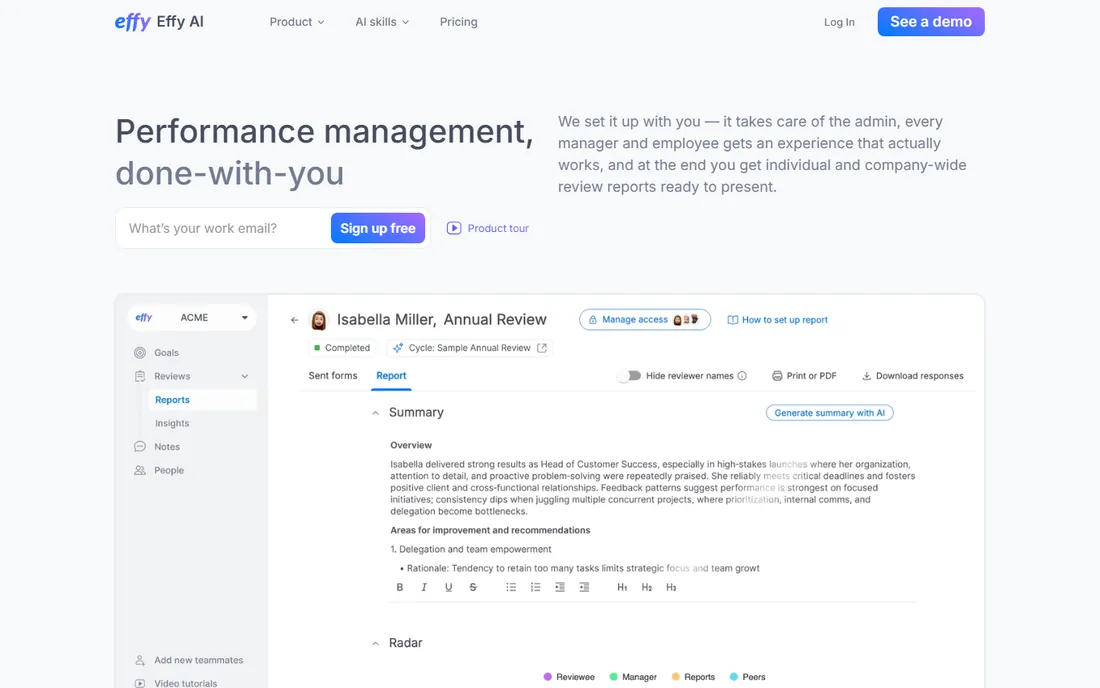This screenshot has width=1100, height=688.
Task: Click Generate summary with AI
Action: (x=829, y=413)
